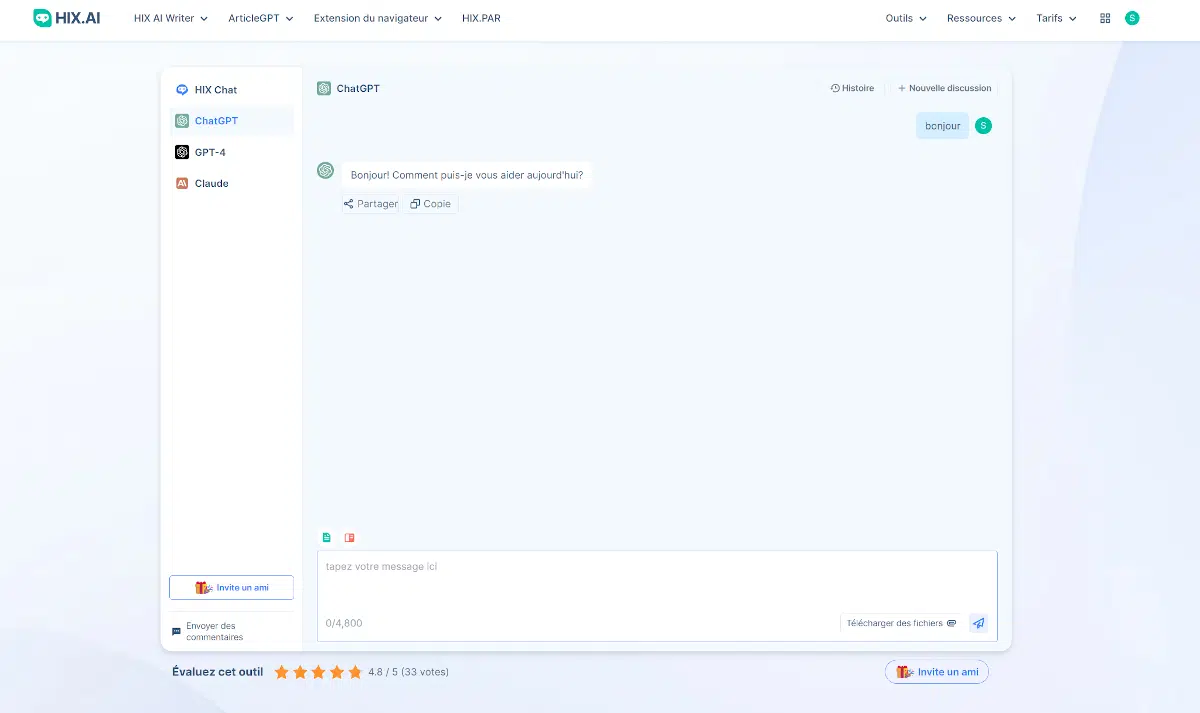The image size is (1200, 713).
Task: Start a Nouvelle discussion
Action: pyautogui.click(x=944, y=88)
